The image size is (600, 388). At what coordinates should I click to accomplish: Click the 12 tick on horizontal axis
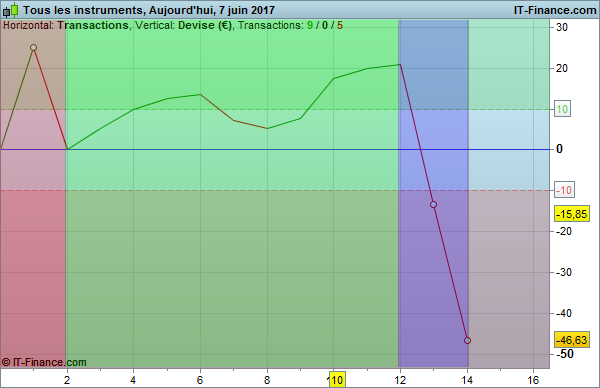[x=400, y=380]
